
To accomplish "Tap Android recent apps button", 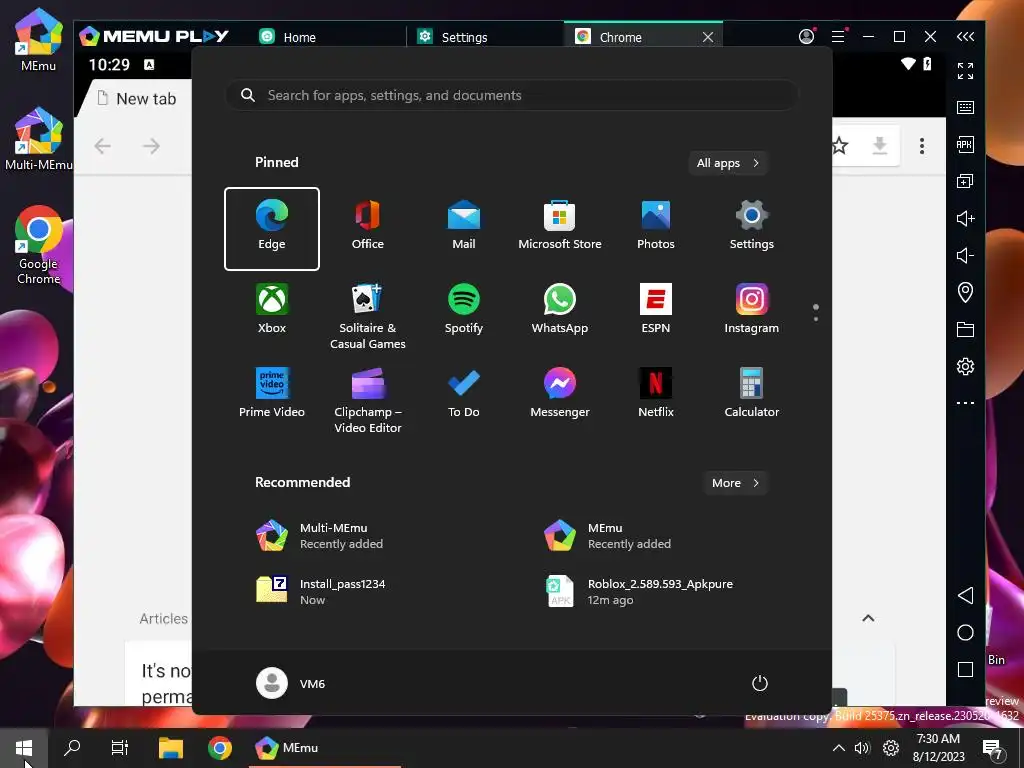I will [x=965, y=669].
